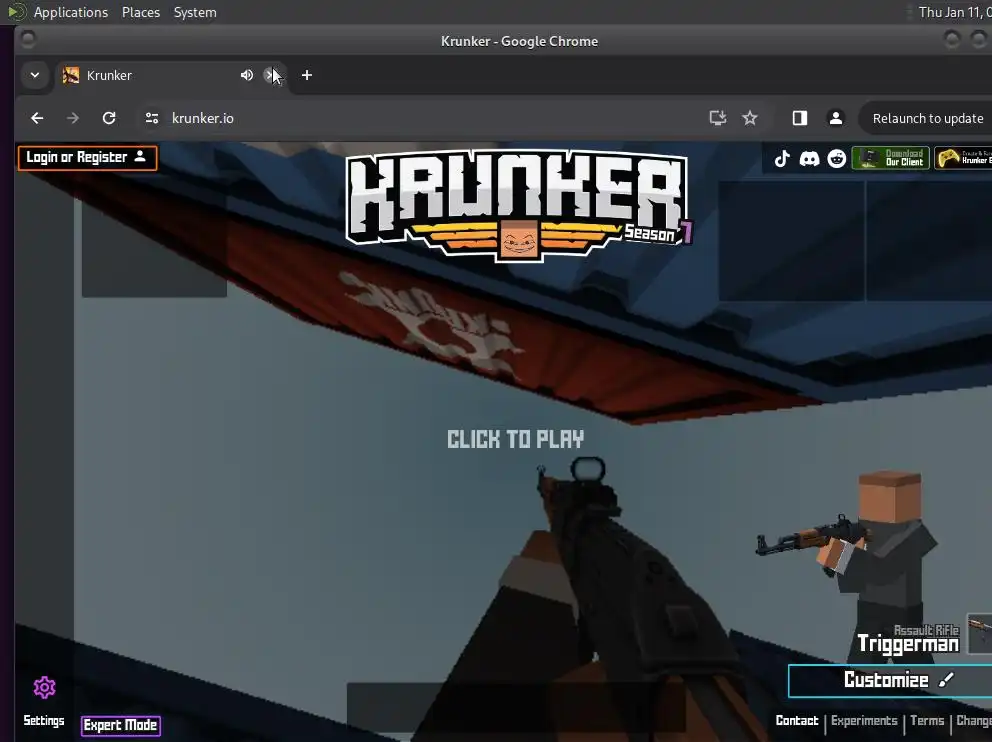The image size is (992, 742).
Task: Click the date and time in top panel
Action: (x=955, y=12)
